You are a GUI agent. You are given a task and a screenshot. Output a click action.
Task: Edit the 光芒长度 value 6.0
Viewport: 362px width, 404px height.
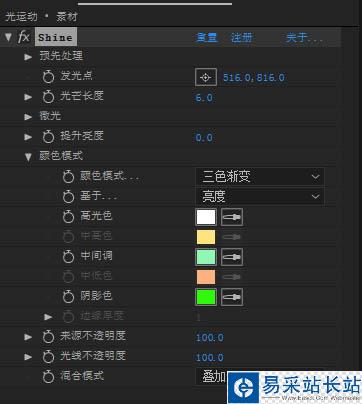tap(204, 98)
